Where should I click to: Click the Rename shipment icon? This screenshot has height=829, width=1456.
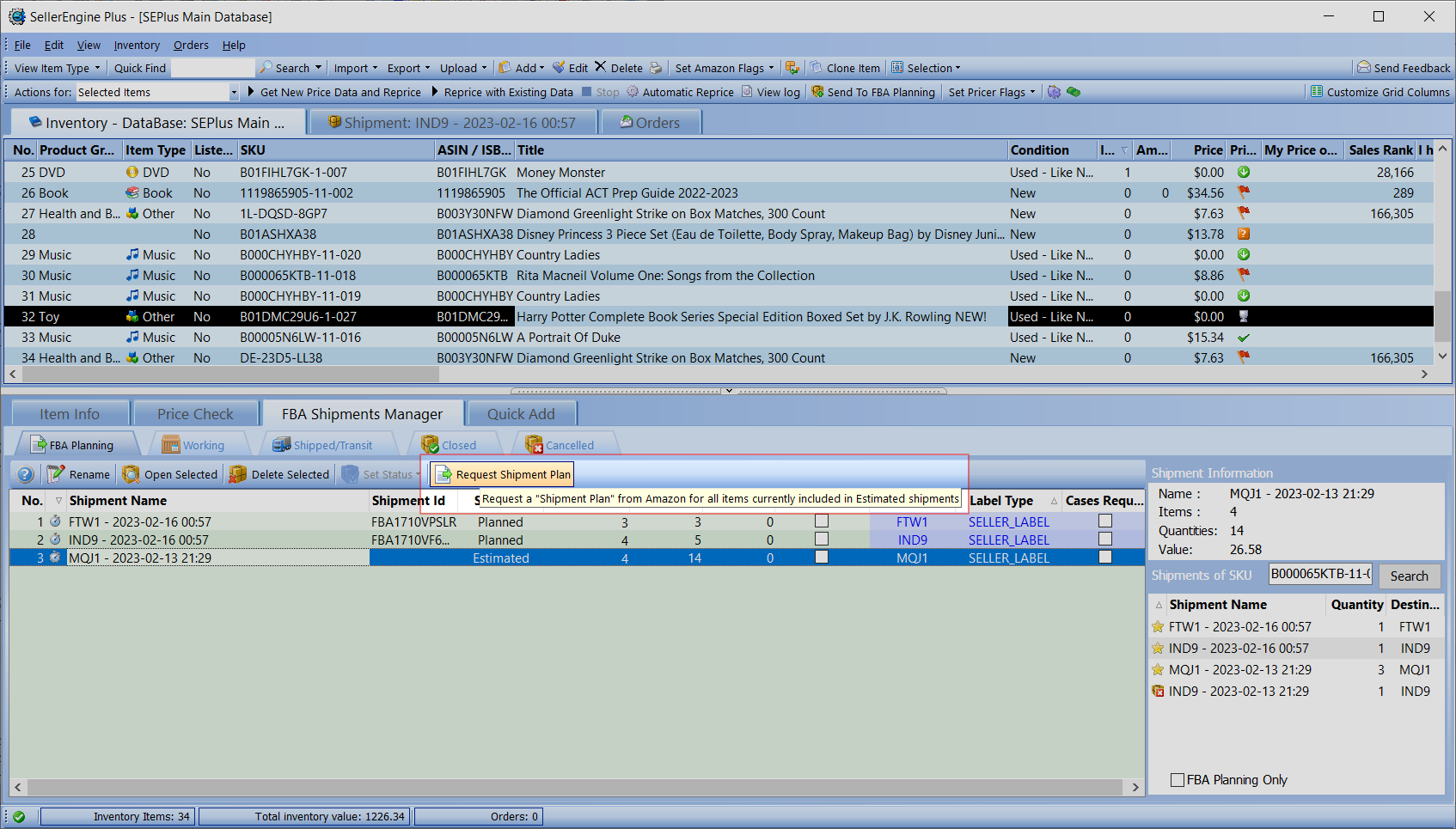57,474
